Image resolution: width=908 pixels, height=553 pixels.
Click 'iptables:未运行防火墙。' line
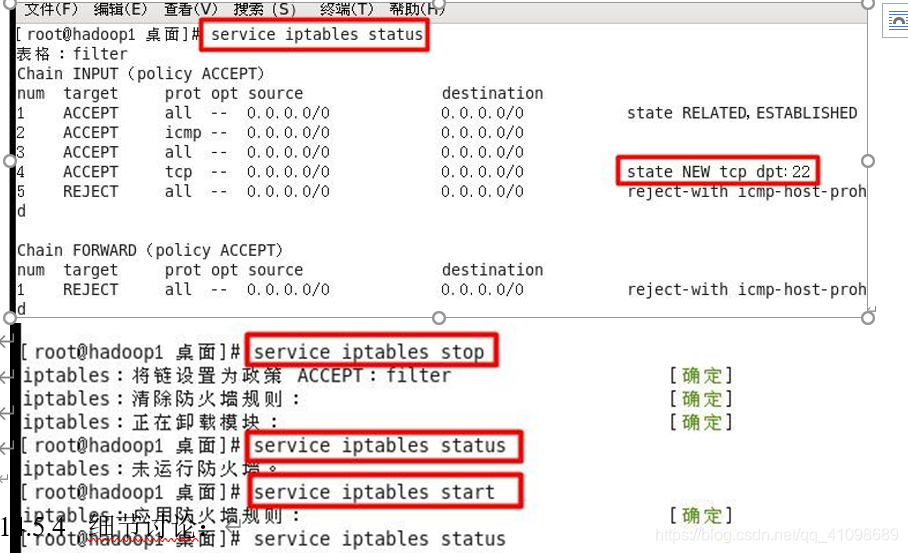151,468
